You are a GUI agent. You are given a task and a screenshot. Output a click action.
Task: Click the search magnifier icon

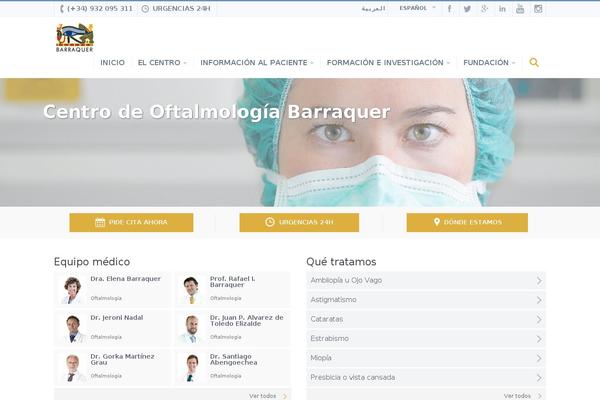pos(534,62)
